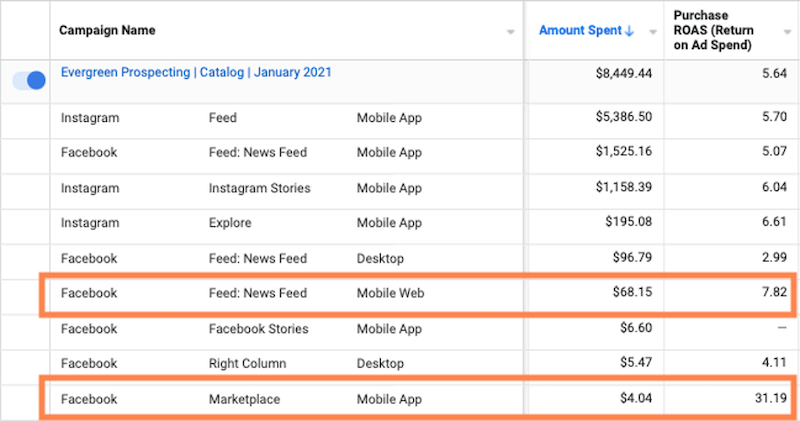This screenshot has width=800, height=421.
Task: Select the $6.60 amount cell
Action: [x=636, y=328]
